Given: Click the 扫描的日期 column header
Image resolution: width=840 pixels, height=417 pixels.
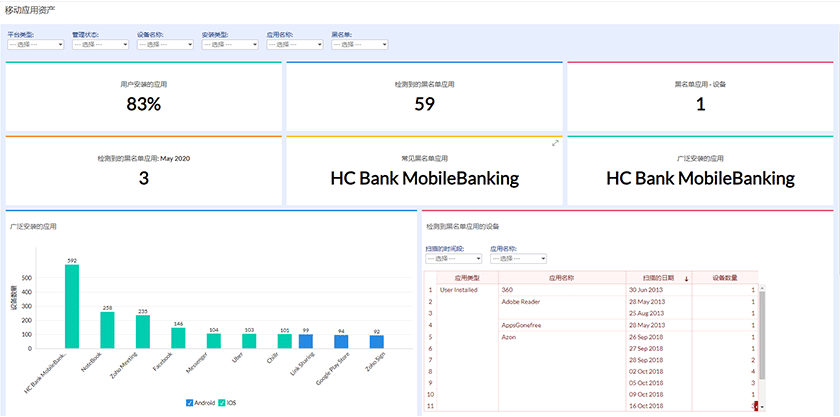Looking at the screenshot, I should (659, 278).
